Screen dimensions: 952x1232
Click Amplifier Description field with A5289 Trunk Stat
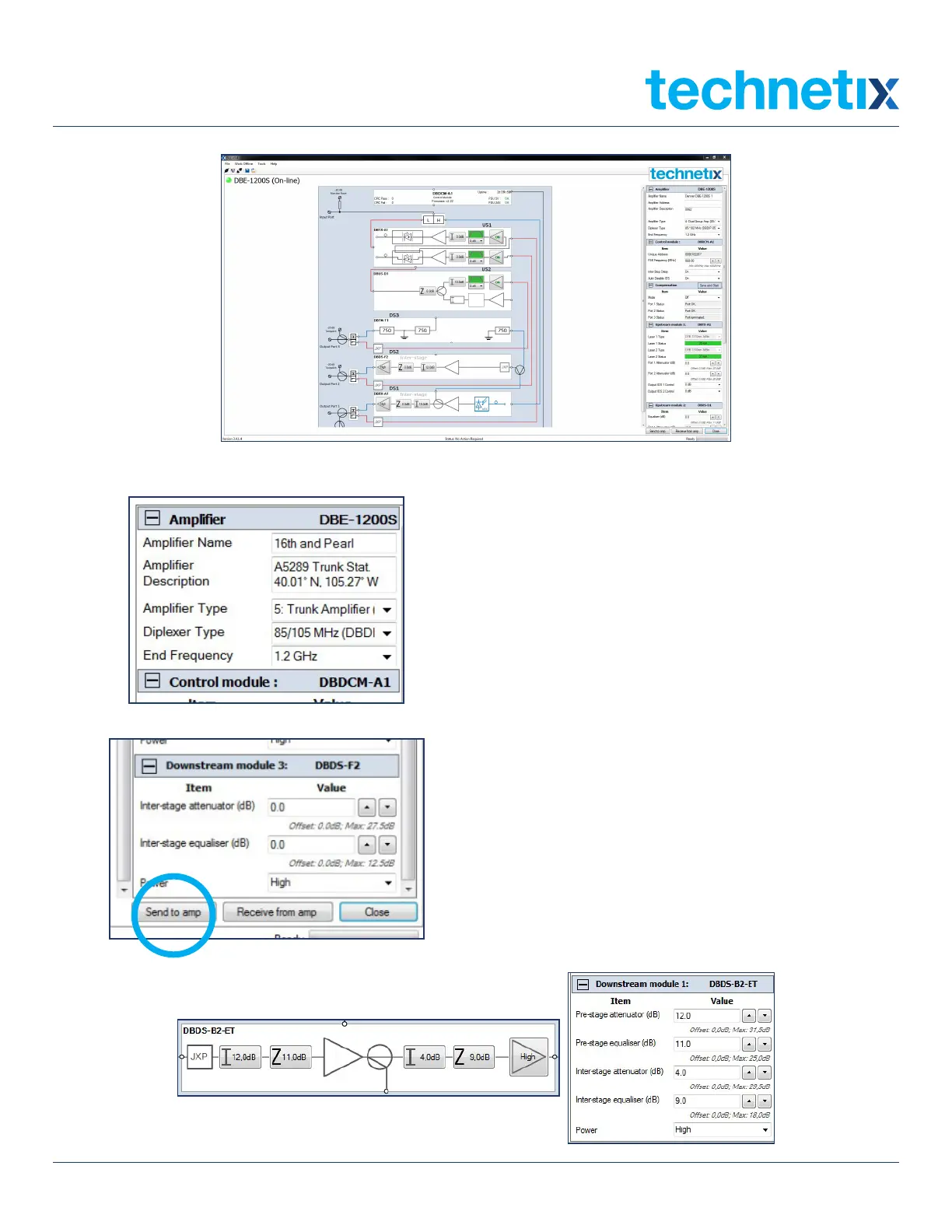[x=334, y=575]
